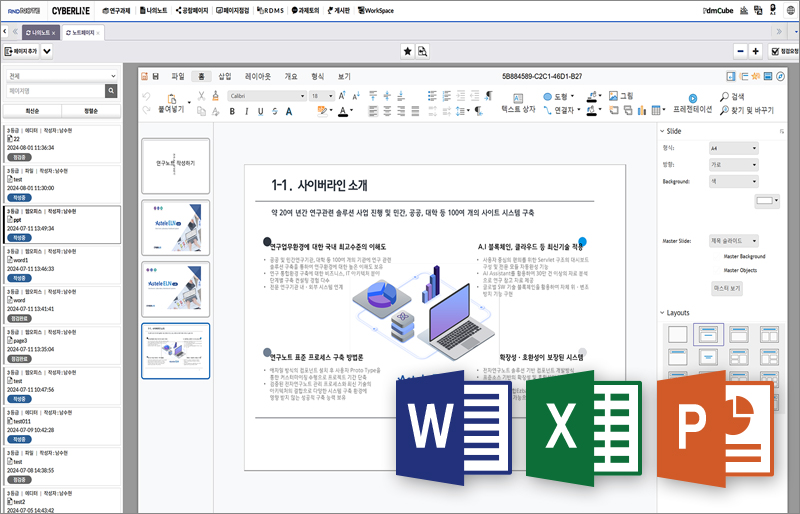Image resolution: width=800 pixels, height=514 pixels.
Task: Click the clone formatting paintbrush icon
Action: 215,95
